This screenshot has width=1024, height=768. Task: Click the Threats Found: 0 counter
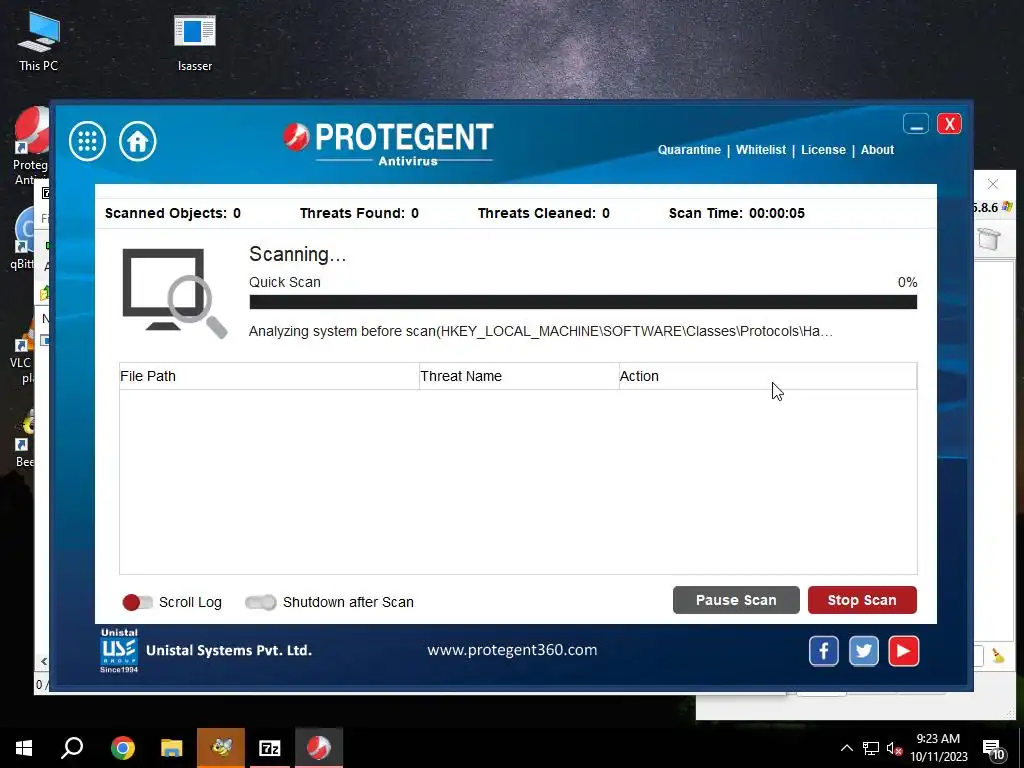(x=359, y=213)
